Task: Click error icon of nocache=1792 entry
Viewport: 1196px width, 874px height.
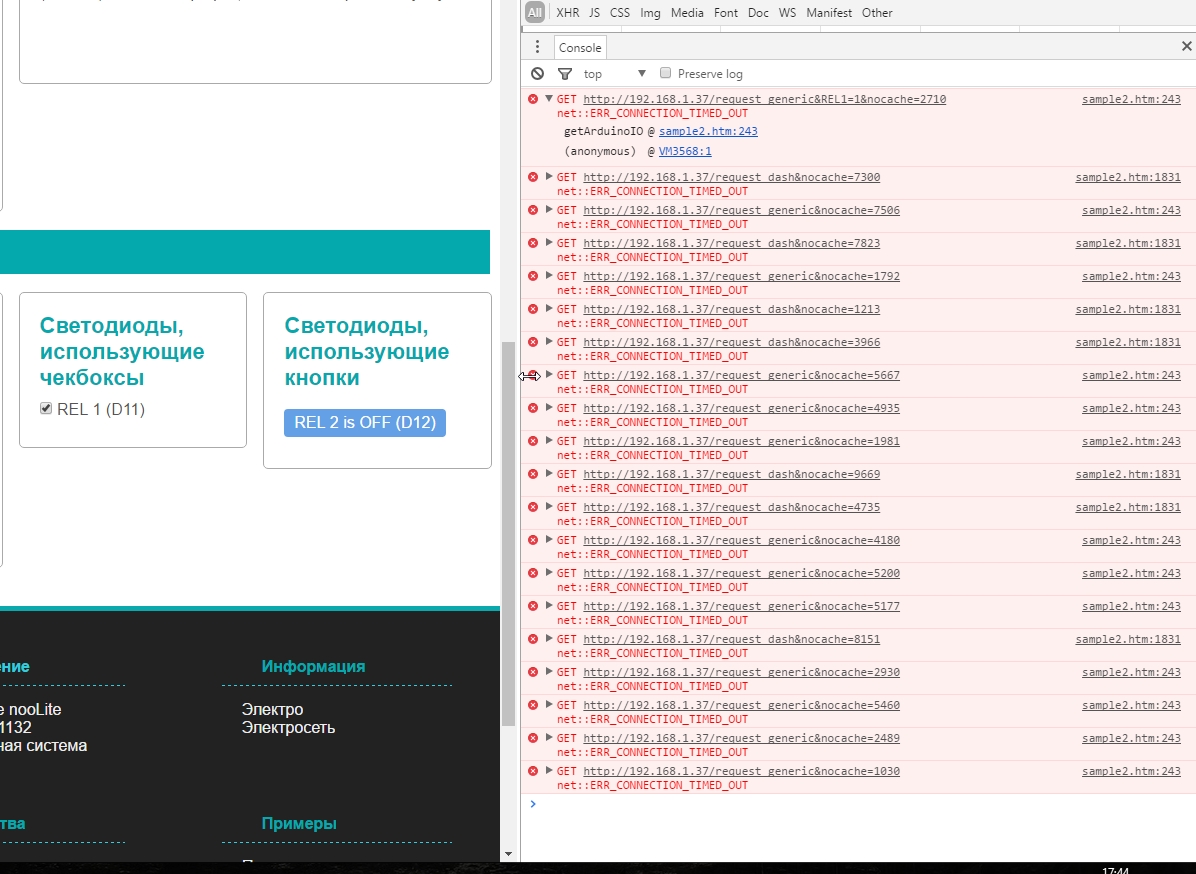Action: click(x=532, y=276)
